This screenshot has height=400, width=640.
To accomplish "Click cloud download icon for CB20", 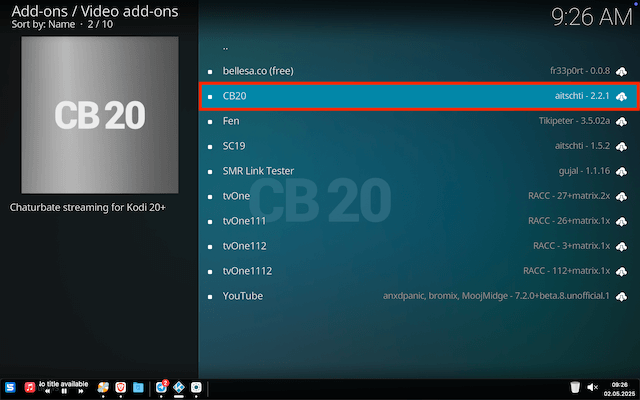I will pyautogui.click(x=621, y=96).
